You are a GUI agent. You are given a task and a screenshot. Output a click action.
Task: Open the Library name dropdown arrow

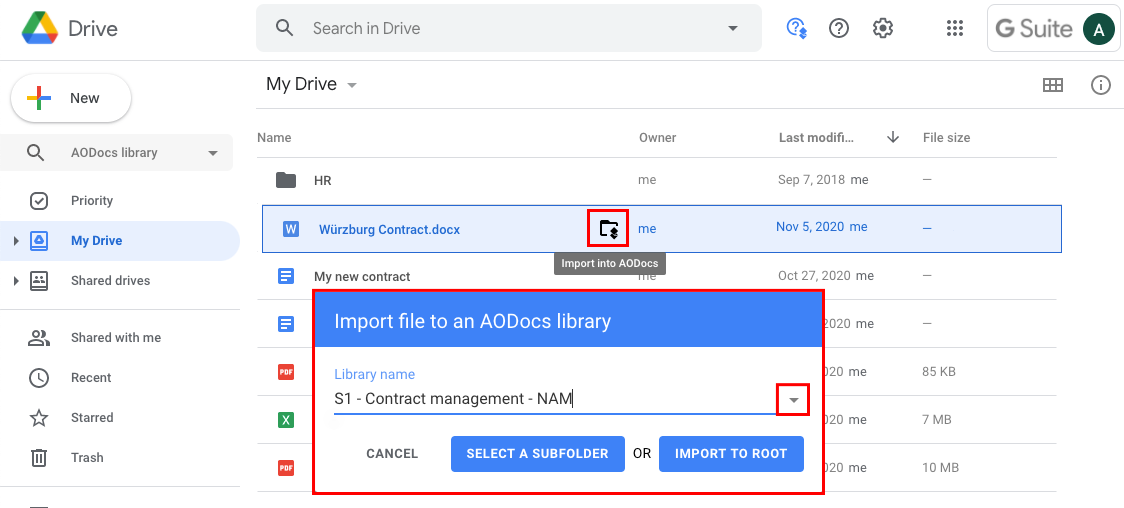tap(794, 400)
